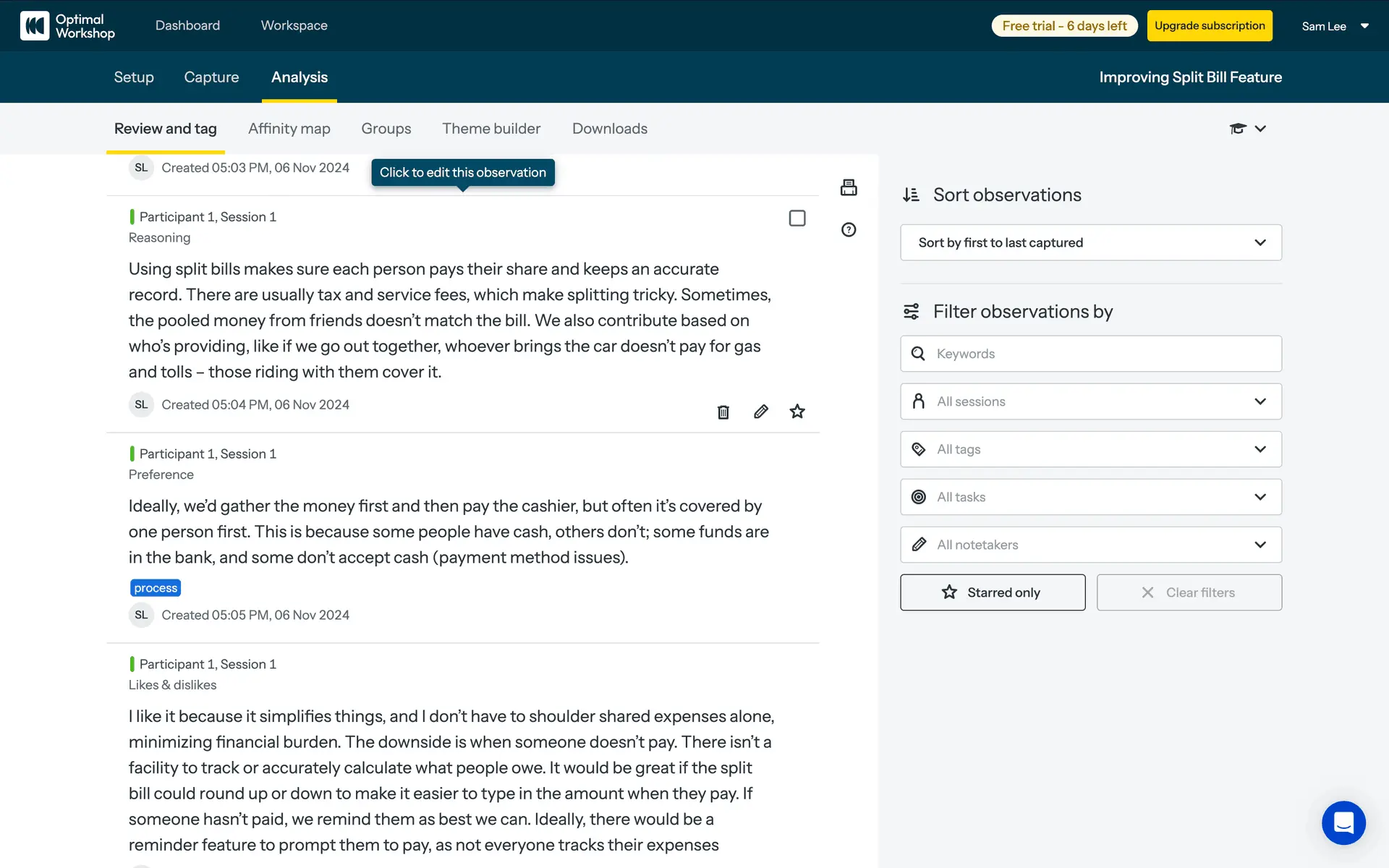Image resolution: width=1389 pixels, height=868 pixels.
Task: Open the graduation cap learning menu
Action: click(x=1247, y=129)
